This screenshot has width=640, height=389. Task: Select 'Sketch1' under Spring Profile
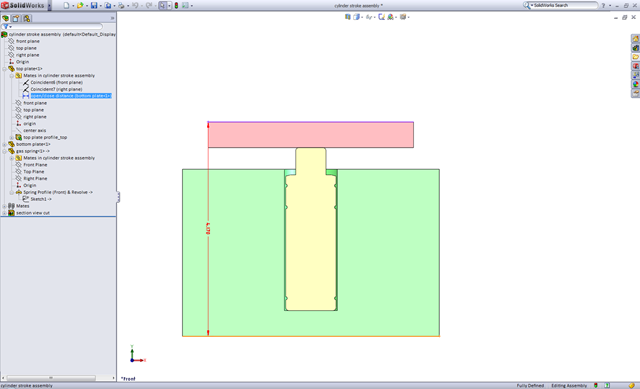tap(41, 199)
